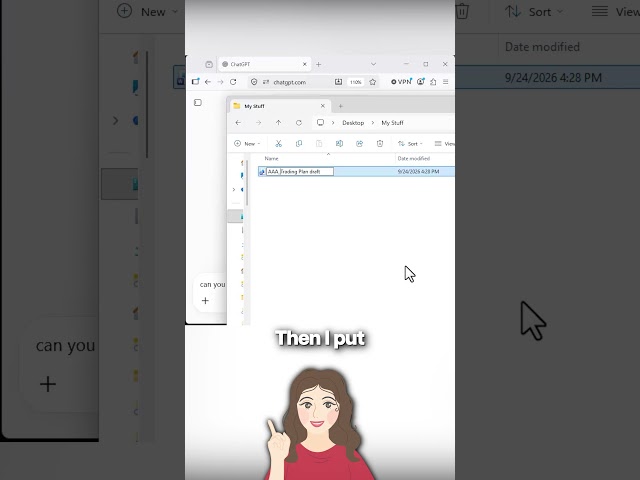Open the browser account profile icon

coord(421,82)
